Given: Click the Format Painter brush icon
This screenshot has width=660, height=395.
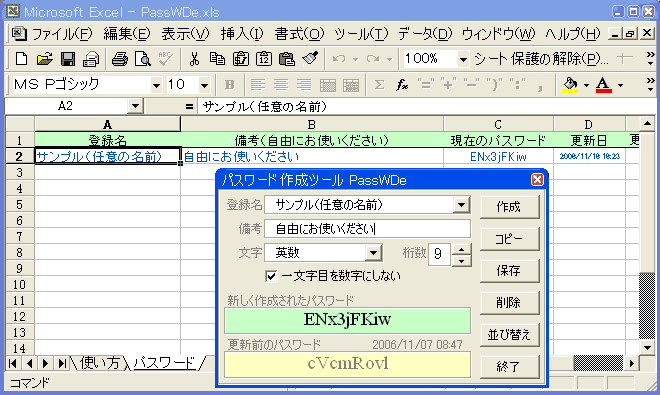Looking at the screenshot, I should pos(310,59).
